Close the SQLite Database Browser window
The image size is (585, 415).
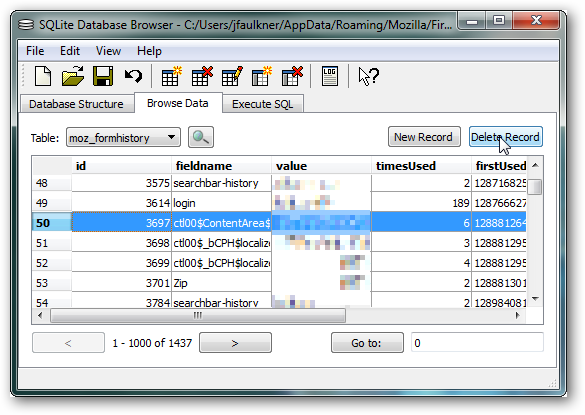coord(536,21)
